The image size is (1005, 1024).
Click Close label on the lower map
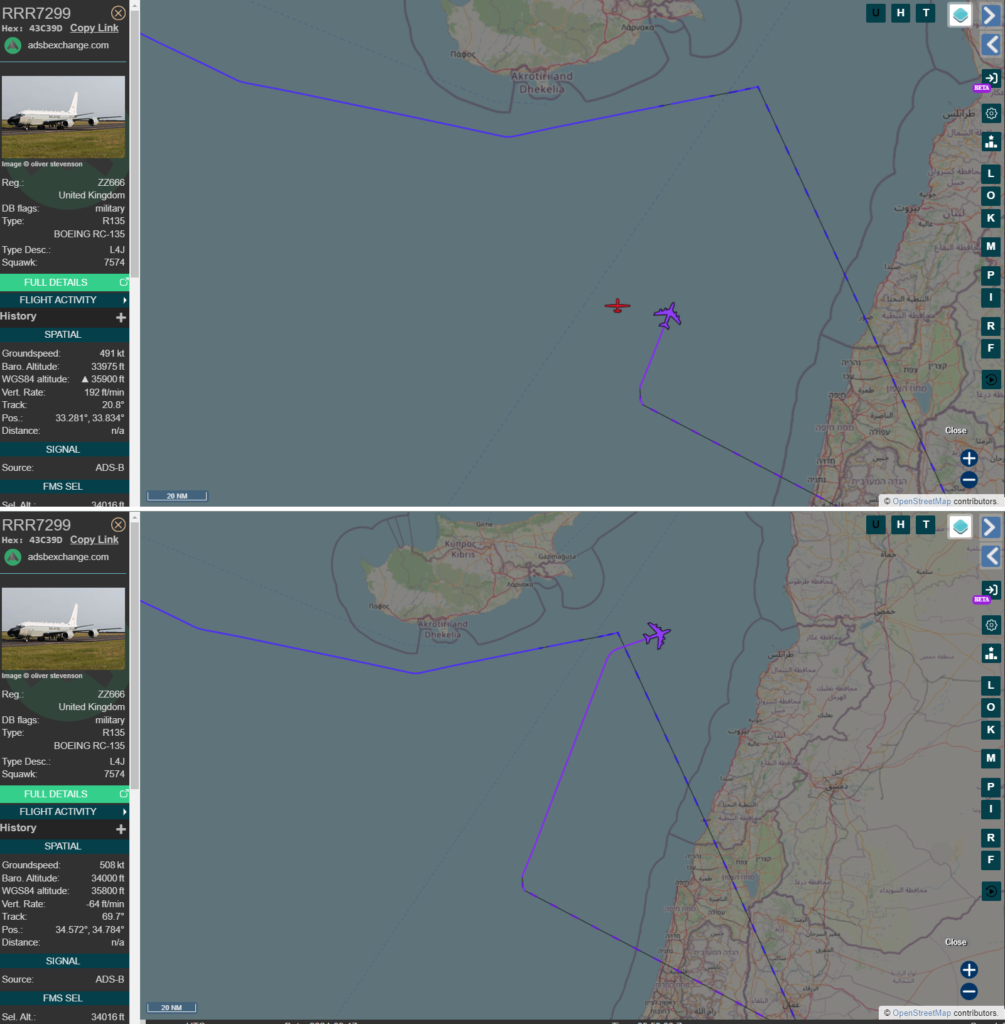pos(955,942)
